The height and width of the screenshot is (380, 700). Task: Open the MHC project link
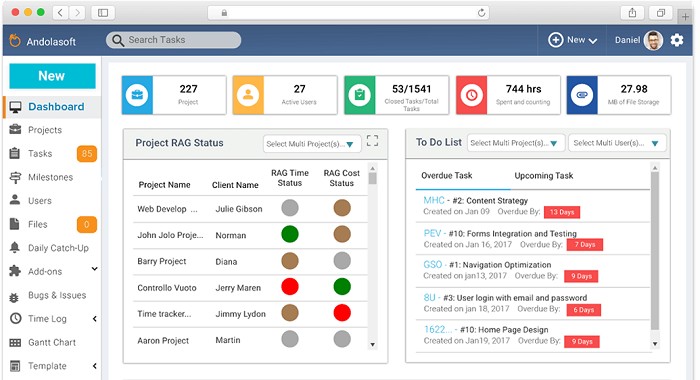(x=433, y=200)
